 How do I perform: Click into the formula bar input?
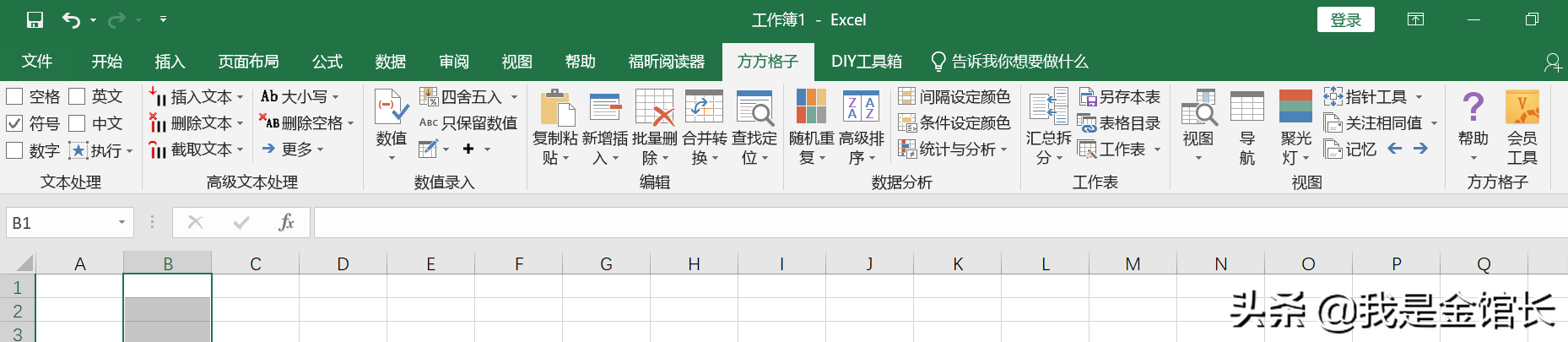(928, 223)
